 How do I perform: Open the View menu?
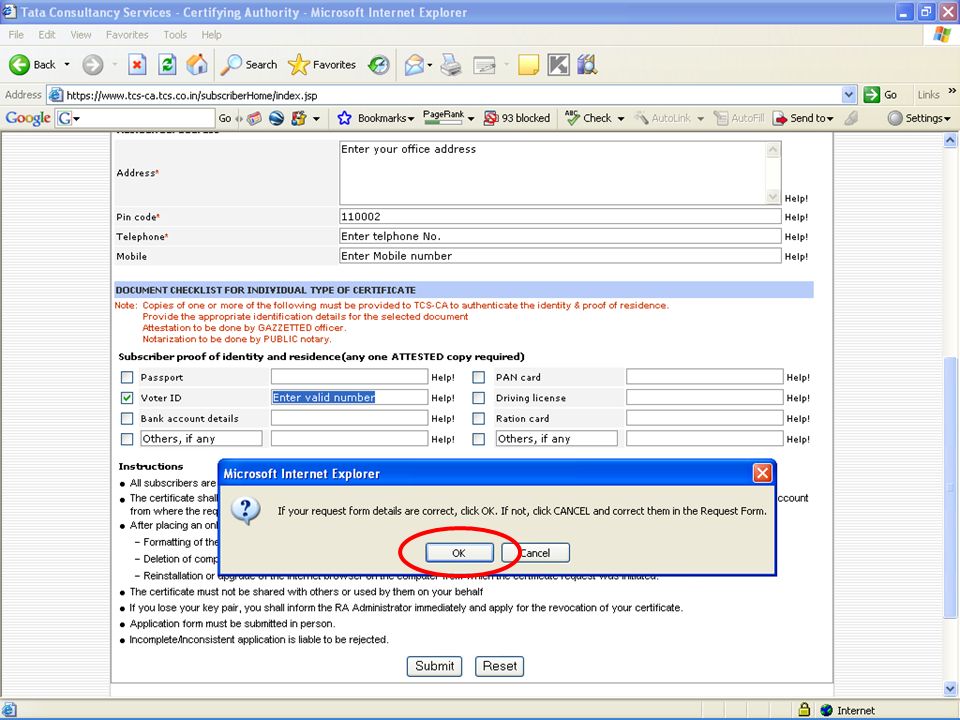pyautogui.click(x=80, y=35)
